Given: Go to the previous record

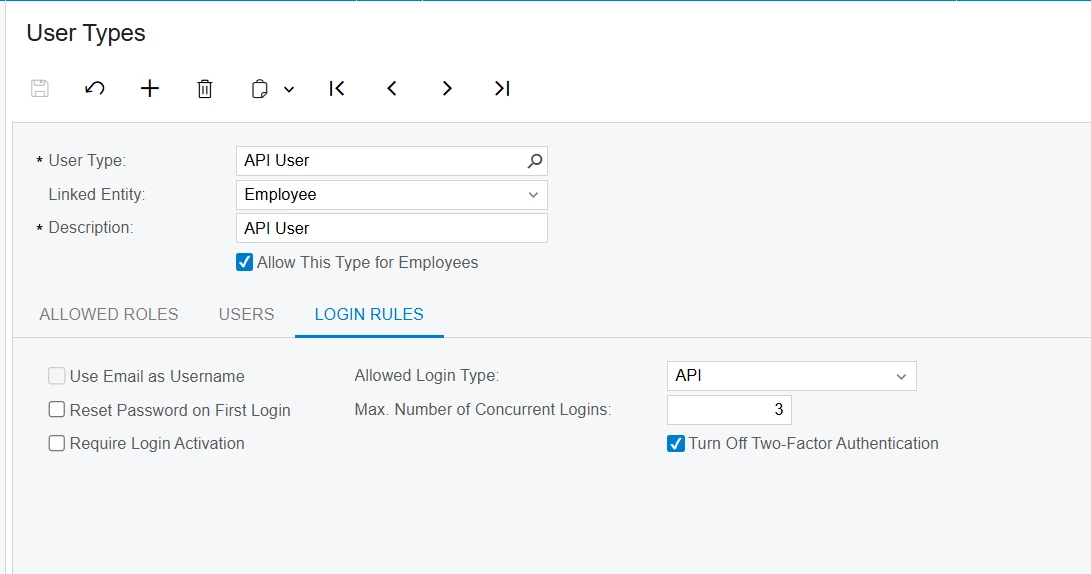Looking at the screenshot, I should click(x=392, y=88).
